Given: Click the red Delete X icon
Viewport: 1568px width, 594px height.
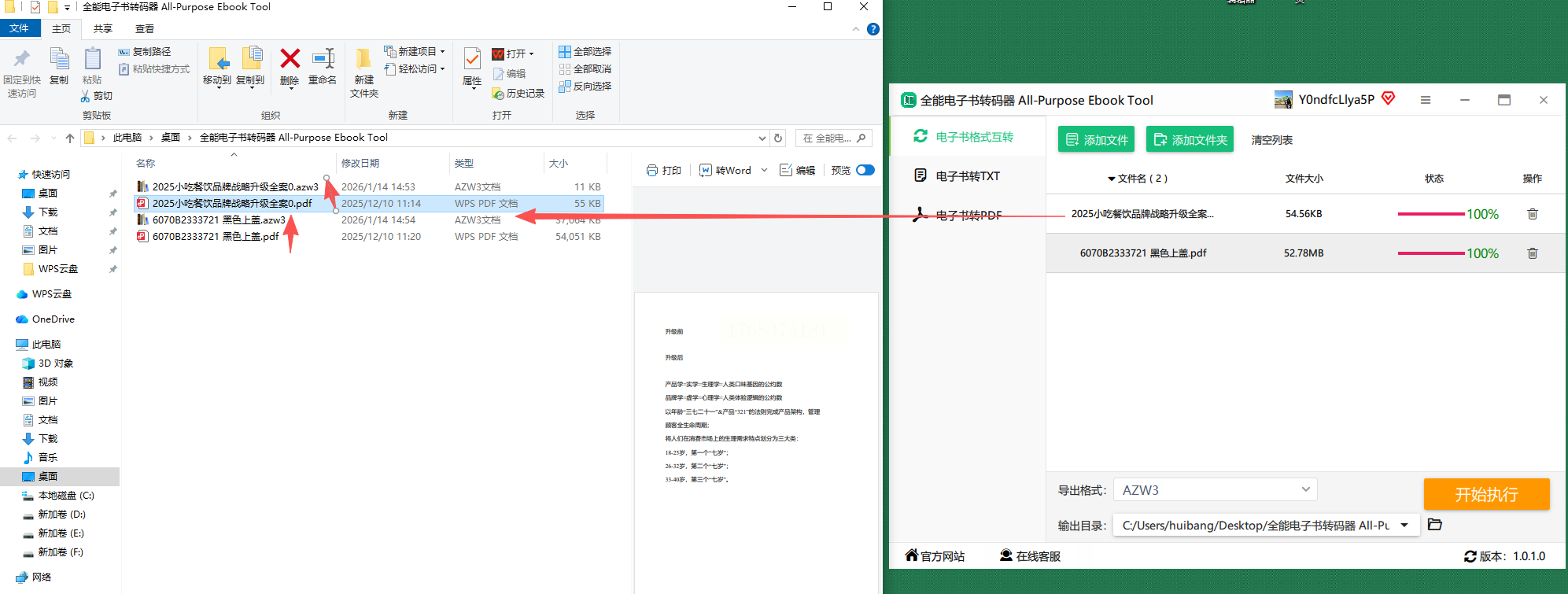Looking at the screenshot, I should [290, 58].
